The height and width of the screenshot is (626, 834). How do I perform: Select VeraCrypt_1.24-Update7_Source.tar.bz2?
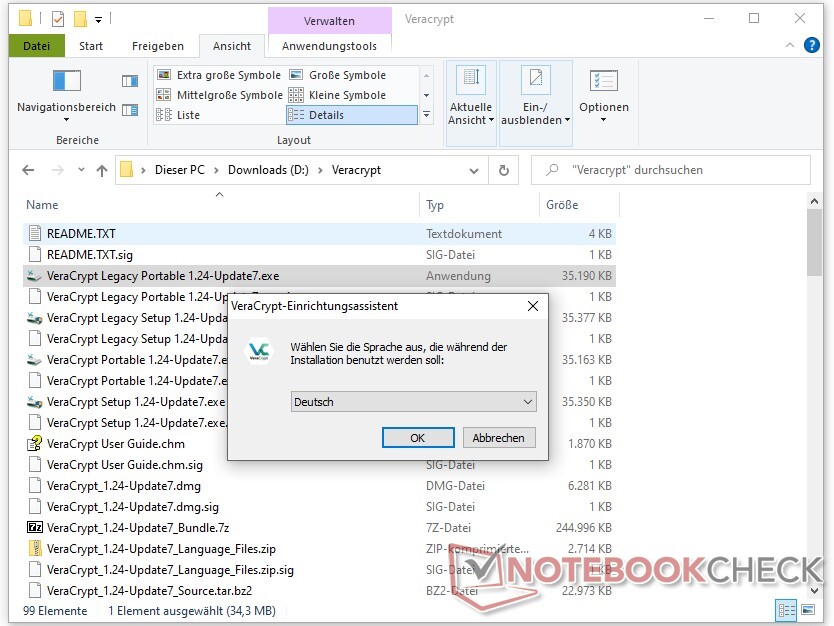tap(319, 591)
